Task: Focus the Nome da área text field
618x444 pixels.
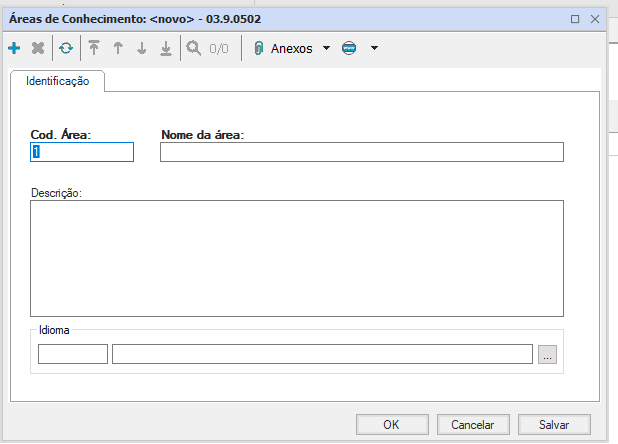Action: (x=361, y=152)
